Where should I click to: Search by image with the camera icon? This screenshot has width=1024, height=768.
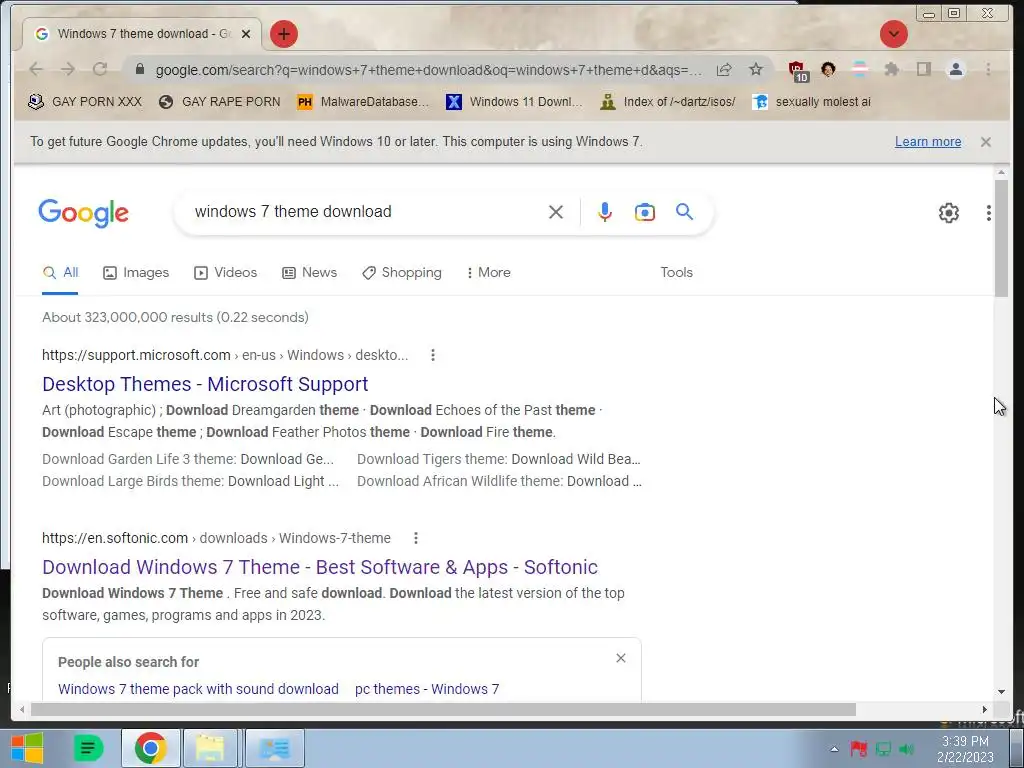(x=645, y=212)
